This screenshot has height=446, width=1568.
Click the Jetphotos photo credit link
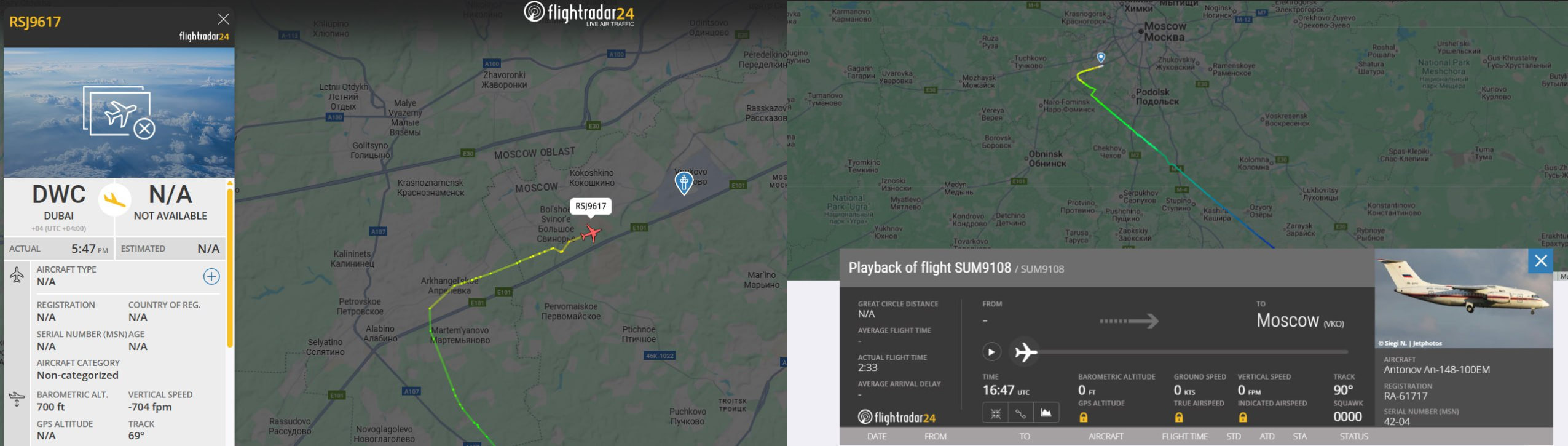pos(1410,343)
